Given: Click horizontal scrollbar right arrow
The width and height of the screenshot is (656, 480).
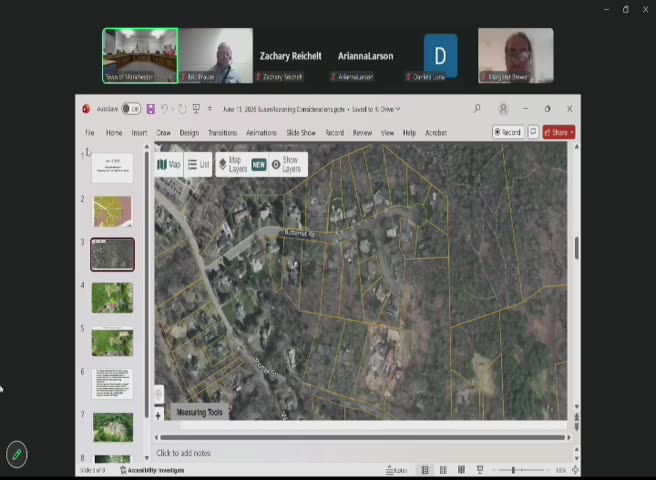Looking at the screenshot, I should click(x=569, y=437).
